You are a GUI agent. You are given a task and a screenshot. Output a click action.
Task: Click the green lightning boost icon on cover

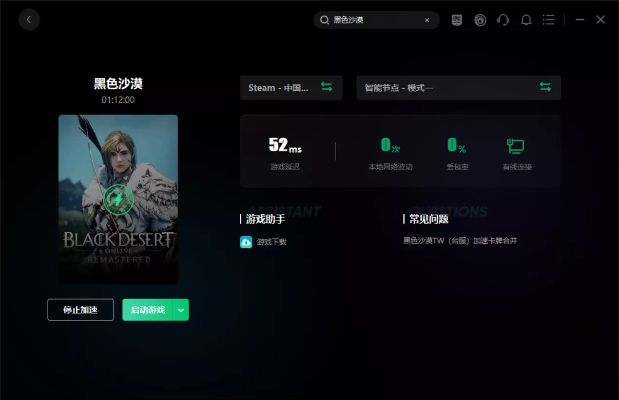click(118, 199)
